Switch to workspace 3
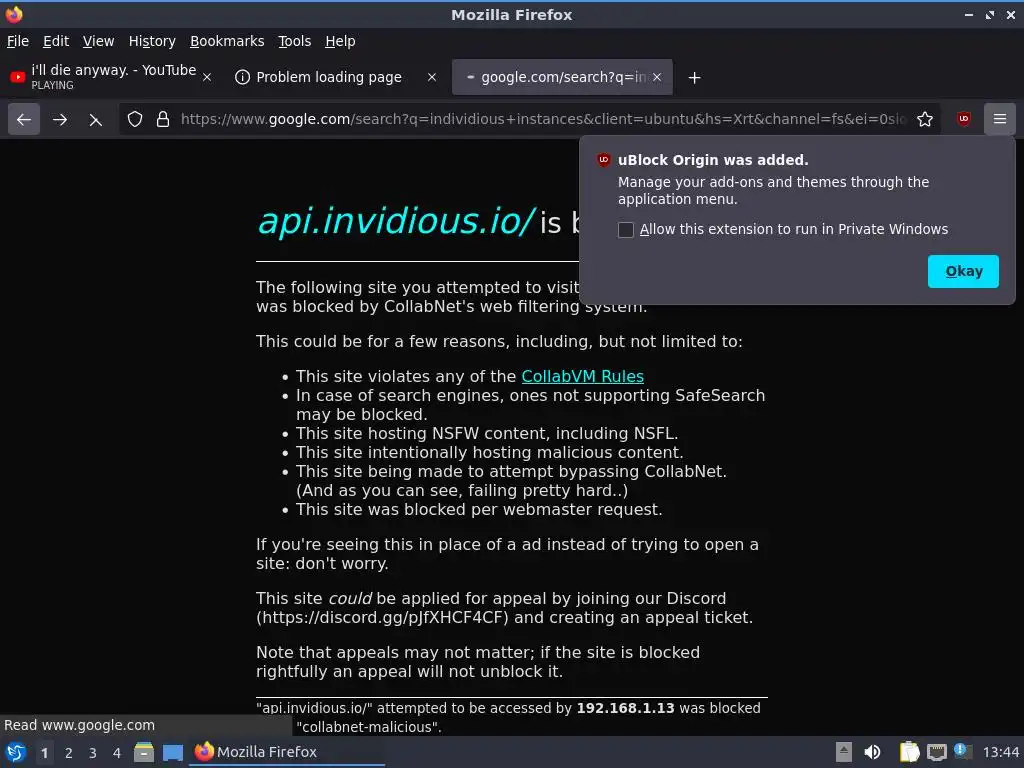The width and height of the screenshot is (1024, 768). [93, 753]
